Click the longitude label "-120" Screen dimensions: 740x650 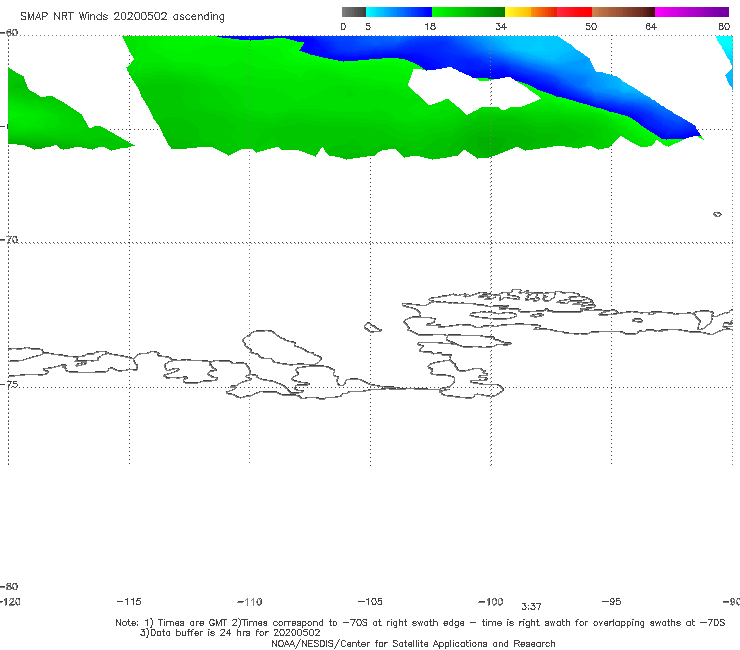pos(10,601)
